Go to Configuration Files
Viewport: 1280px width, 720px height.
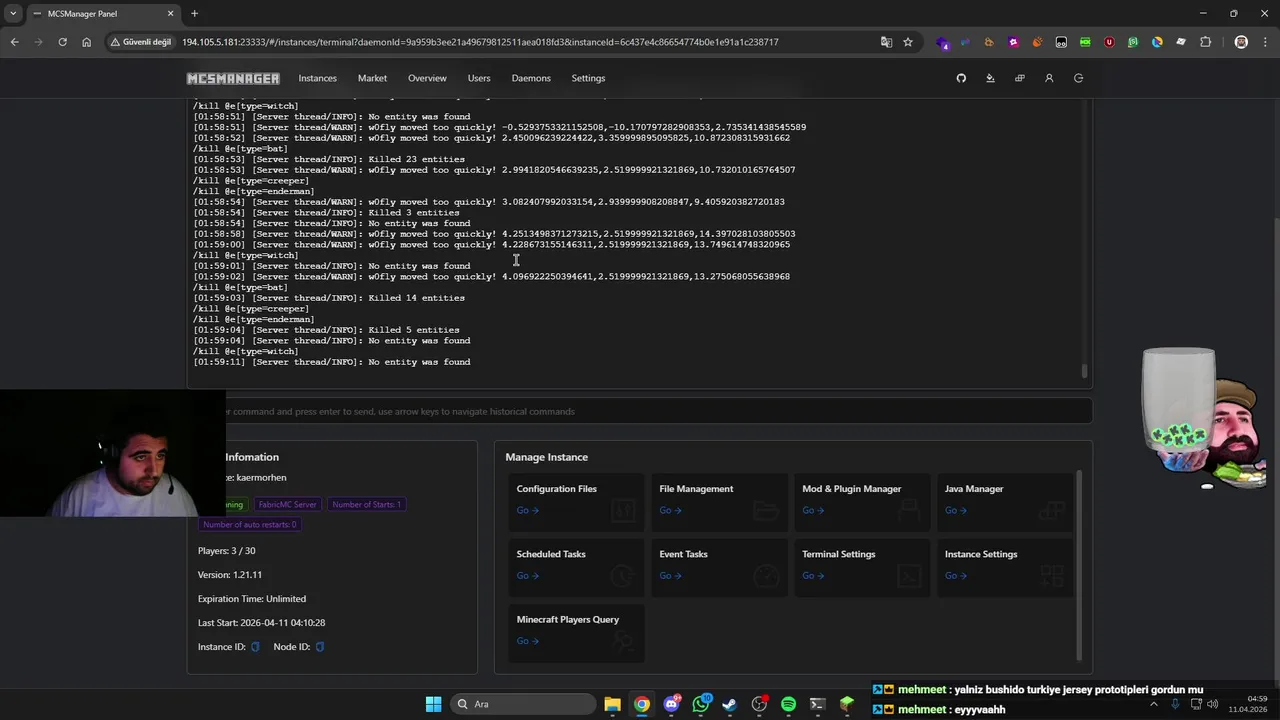tap(528, 510)
